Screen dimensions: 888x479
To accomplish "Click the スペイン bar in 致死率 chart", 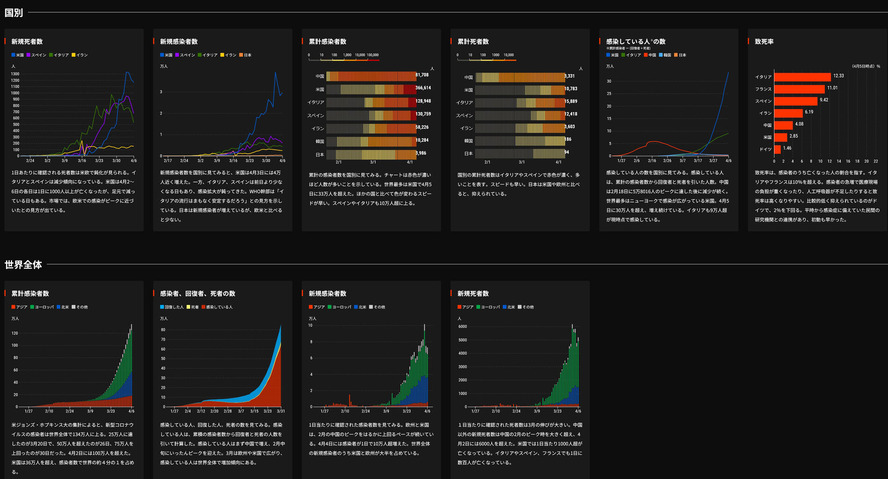I will coord(796,101).
